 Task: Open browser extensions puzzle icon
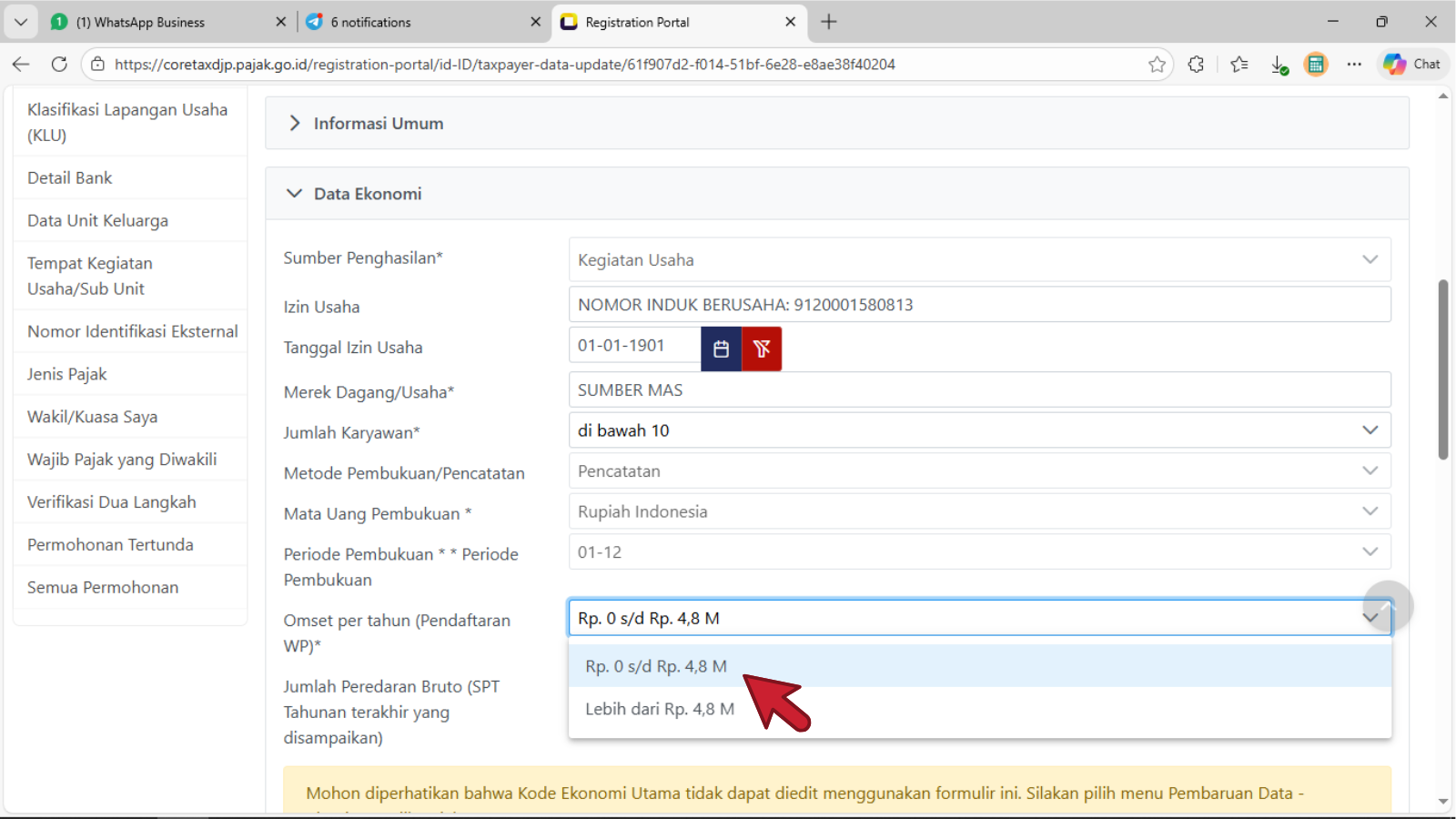coord(1196,65)
